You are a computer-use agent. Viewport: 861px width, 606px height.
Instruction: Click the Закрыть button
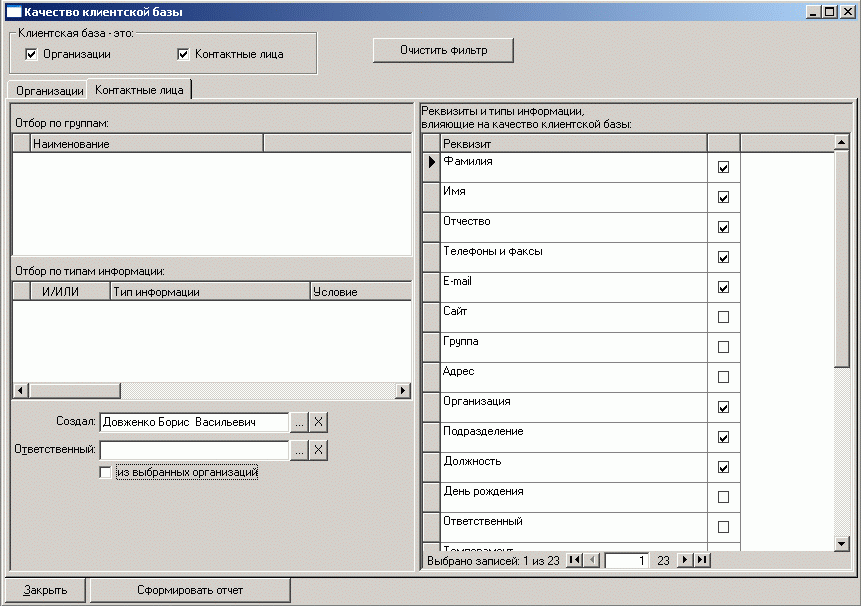(x=45, y=590)
